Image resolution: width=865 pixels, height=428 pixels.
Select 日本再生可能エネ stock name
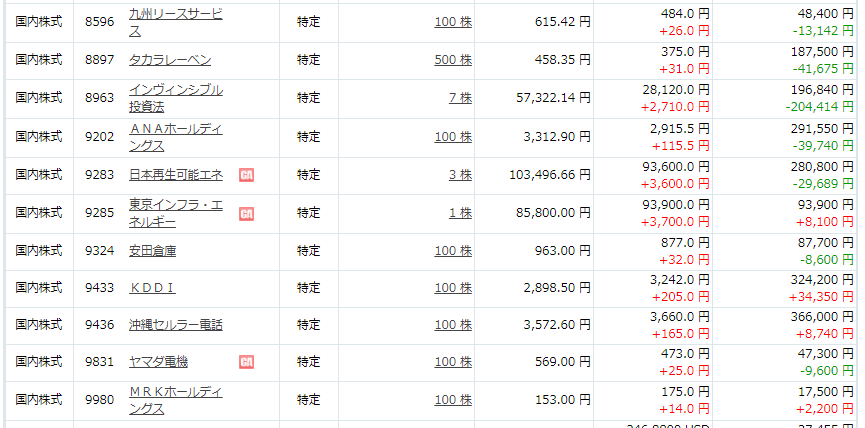[x=175, y=175]
